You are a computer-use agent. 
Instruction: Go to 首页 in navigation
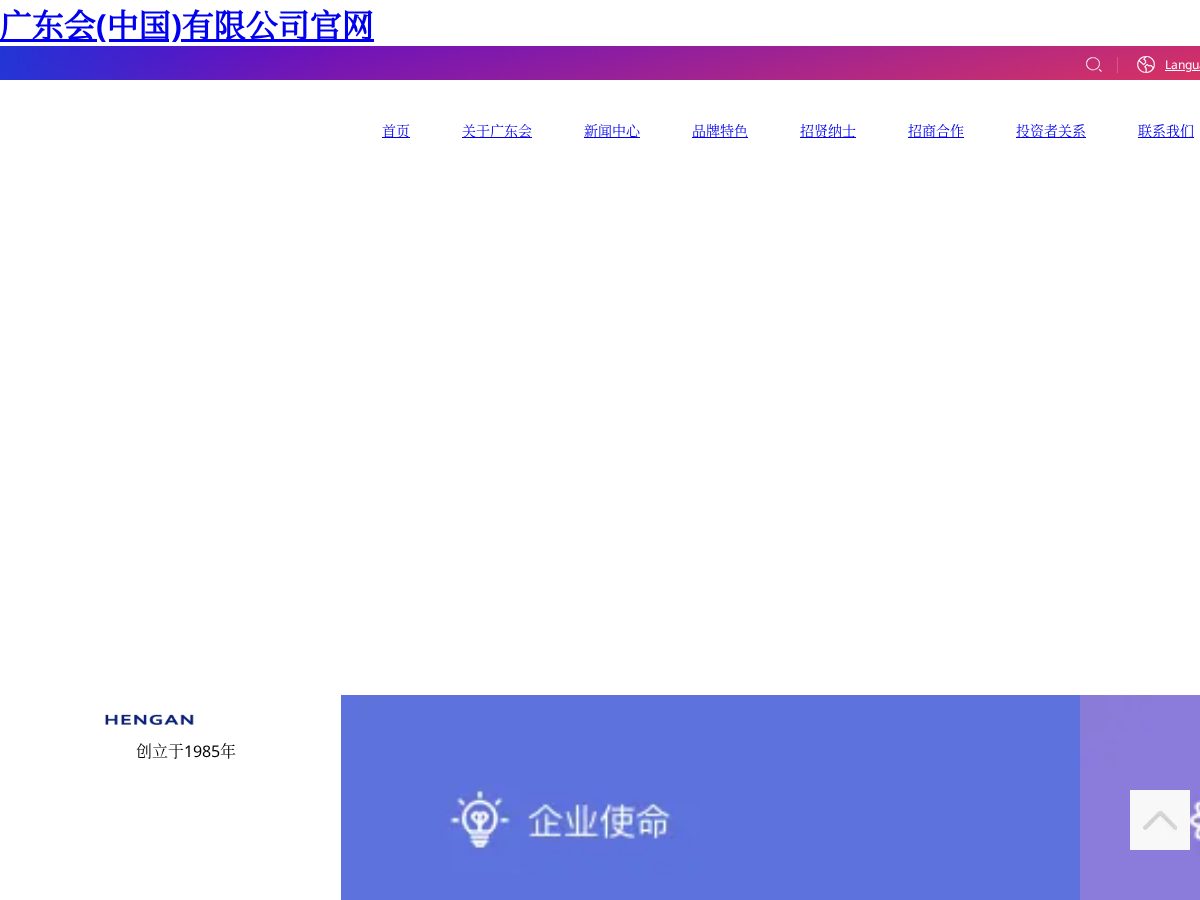[396, 131]
